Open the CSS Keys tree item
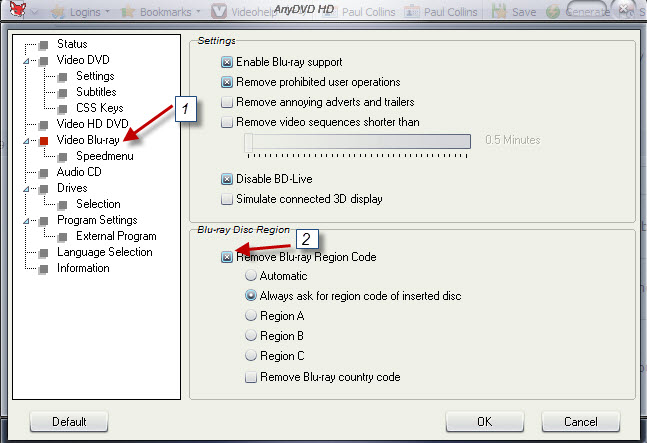This screenshot has height=443, width=647. [100, 108]
